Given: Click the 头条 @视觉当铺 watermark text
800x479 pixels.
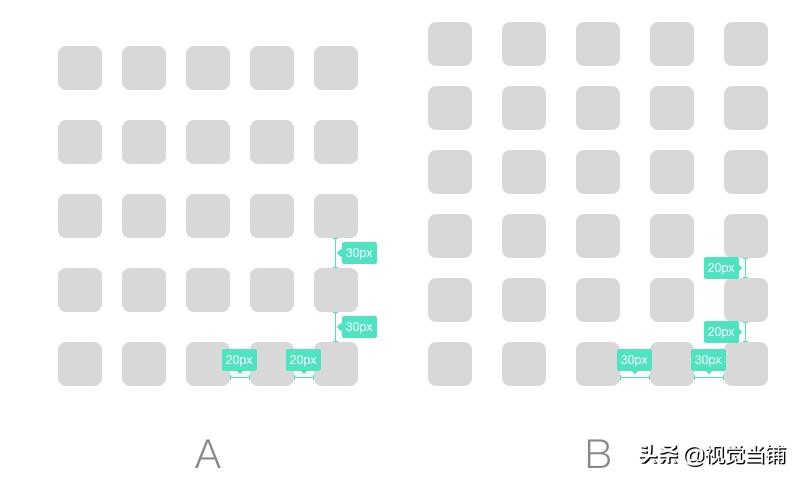Looking at the screenshot, I should tap(713, 455).
